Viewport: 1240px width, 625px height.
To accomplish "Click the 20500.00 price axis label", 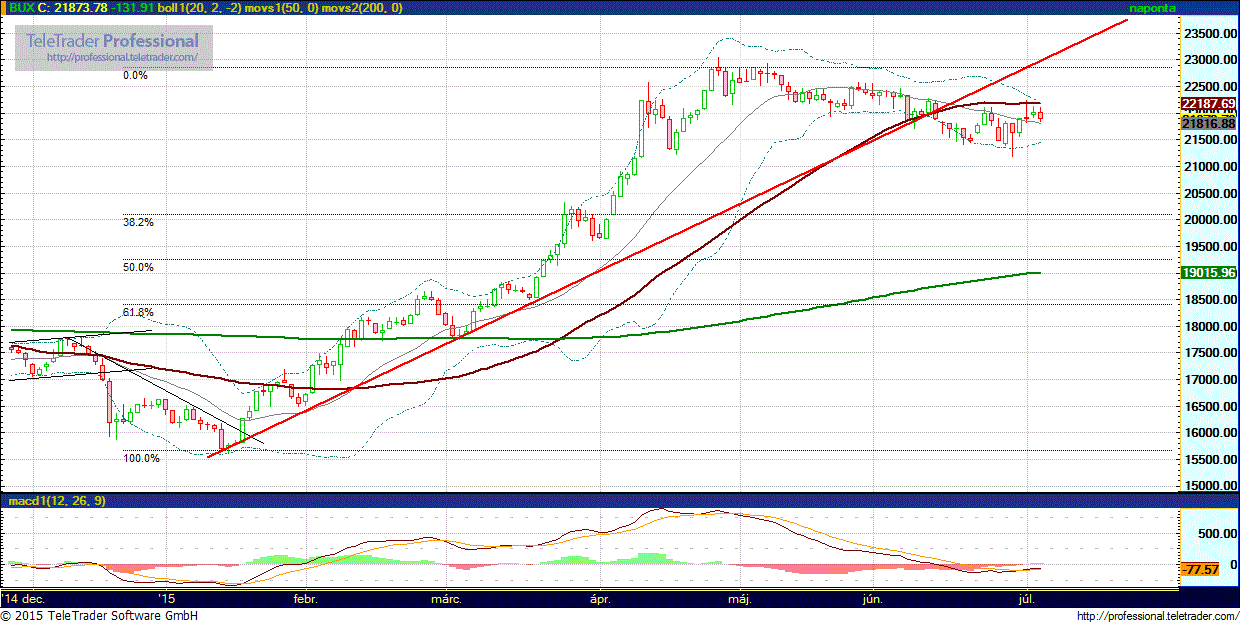I will pos(1209,193).
